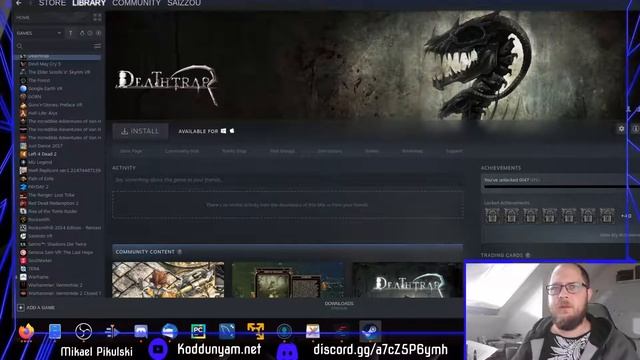Click the activity post input field
The height and width of the screenshot is (360, 640).
coord(288,180)
